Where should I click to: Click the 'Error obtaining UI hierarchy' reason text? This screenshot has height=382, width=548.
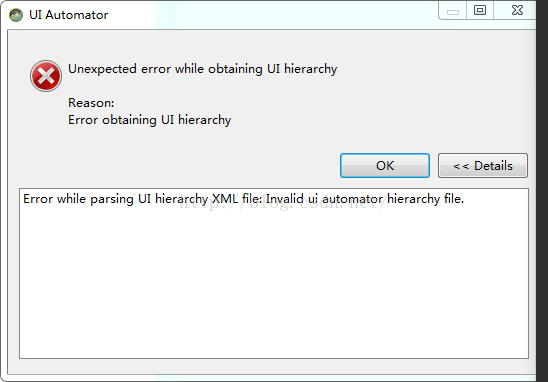click(x=149, y=120)
